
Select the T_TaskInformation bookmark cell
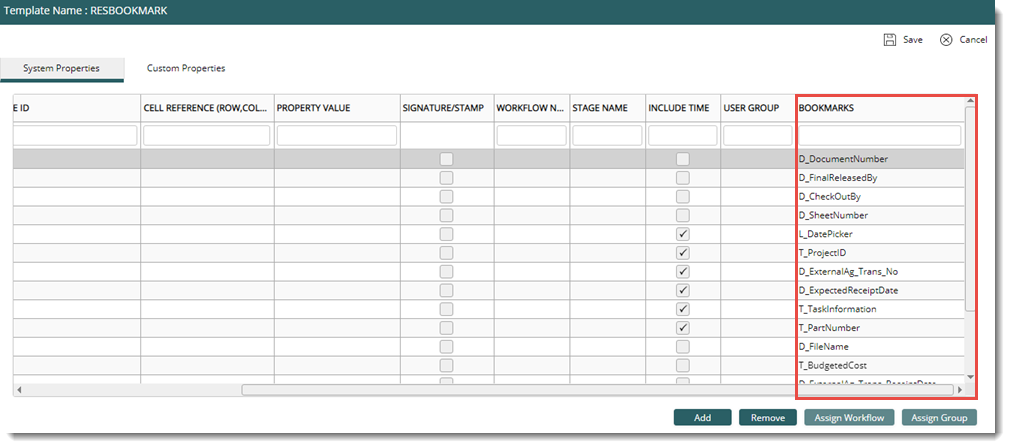[880, 309]
